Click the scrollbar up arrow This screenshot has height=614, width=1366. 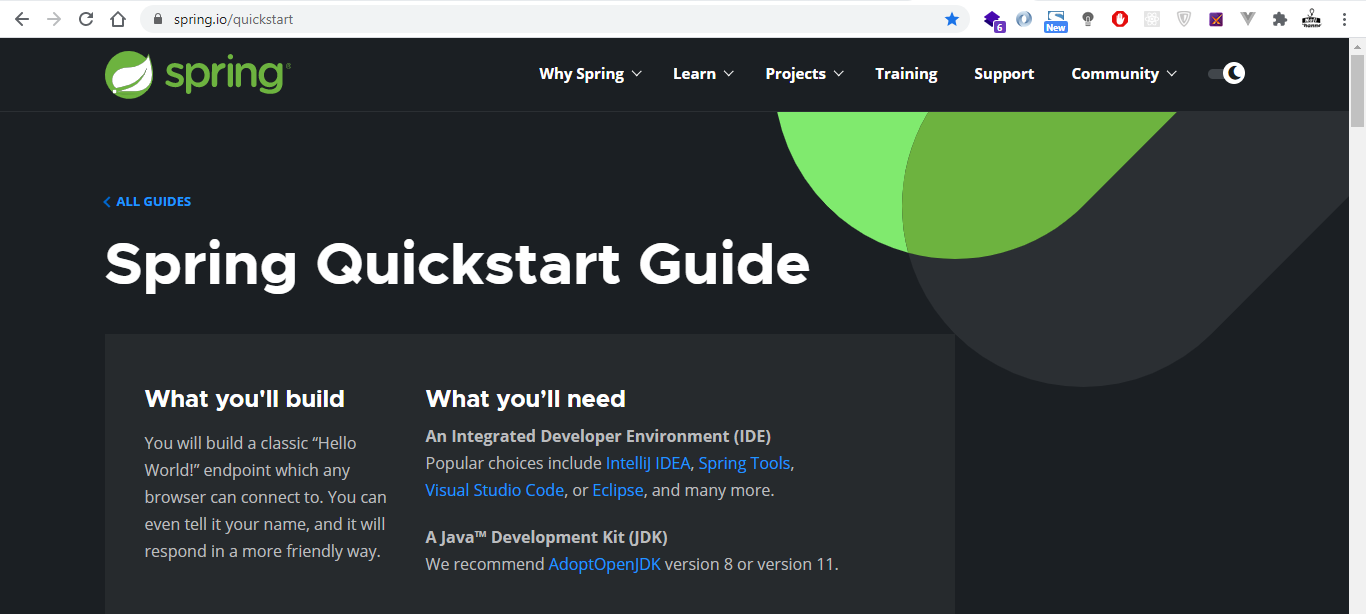click(x=1357, y=46)
